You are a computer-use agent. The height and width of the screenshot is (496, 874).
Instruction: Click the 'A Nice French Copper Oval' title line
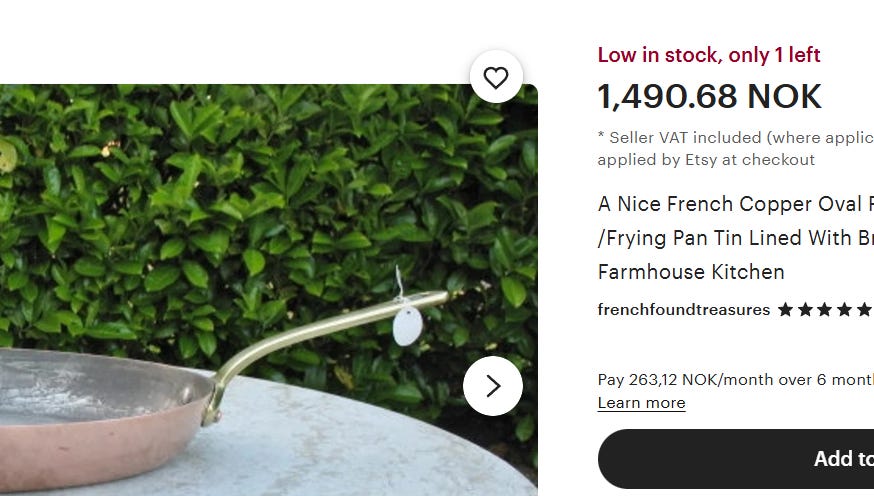tap(735, 204)
